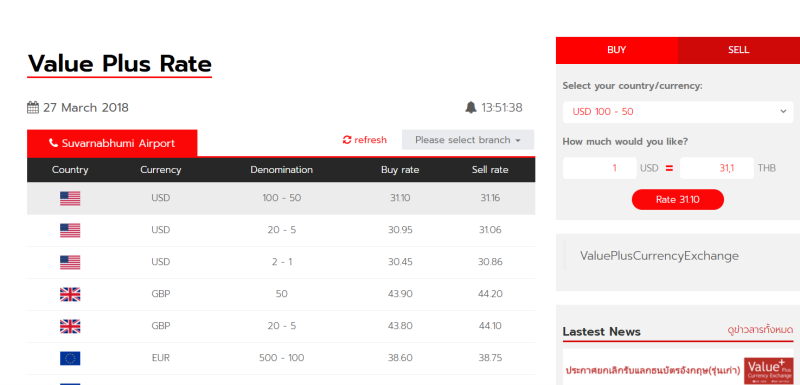800x385 pixels.
Task: Open the Please select branch dropdown
Action: (x=468, y=140)
